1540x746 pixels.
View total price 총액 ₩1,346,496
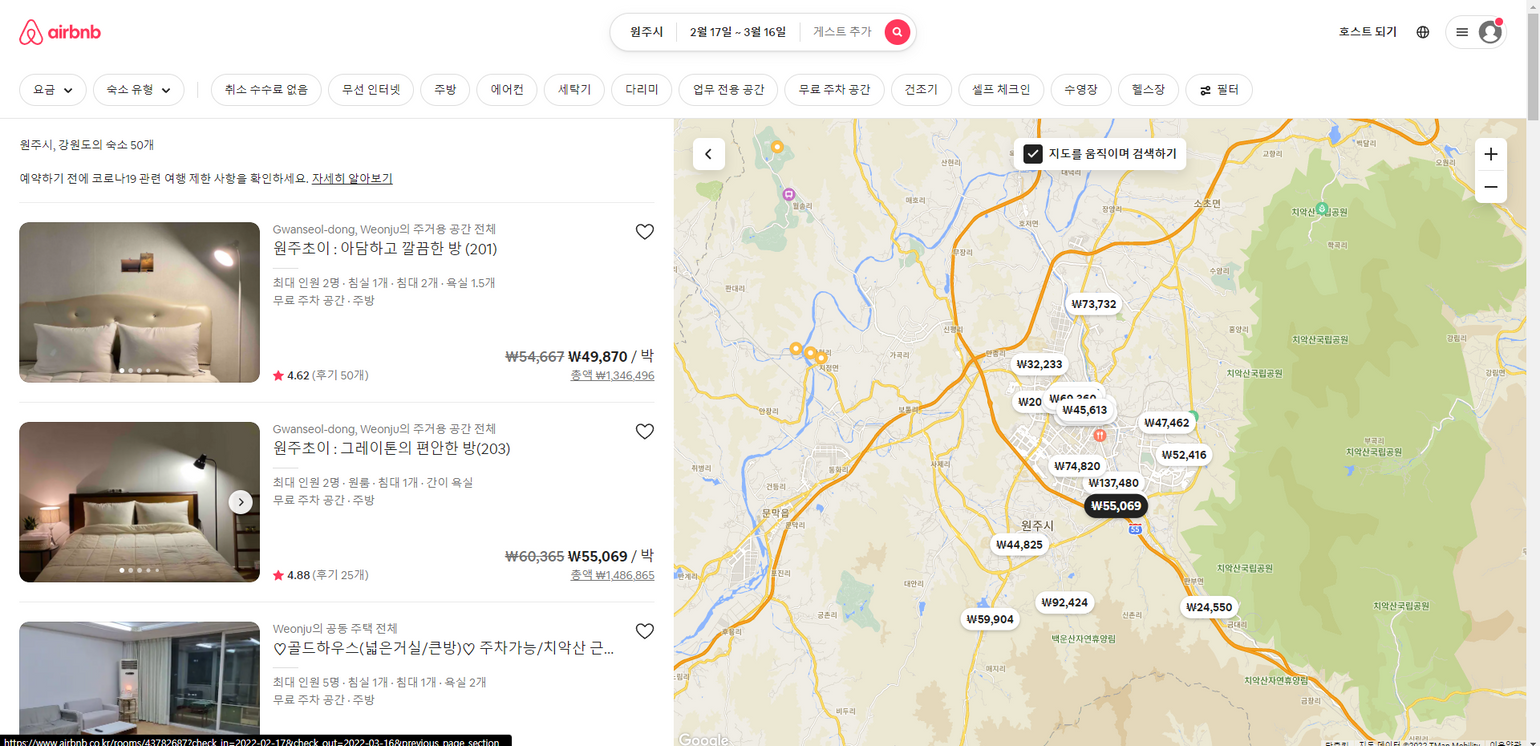(x=612, y=376)
